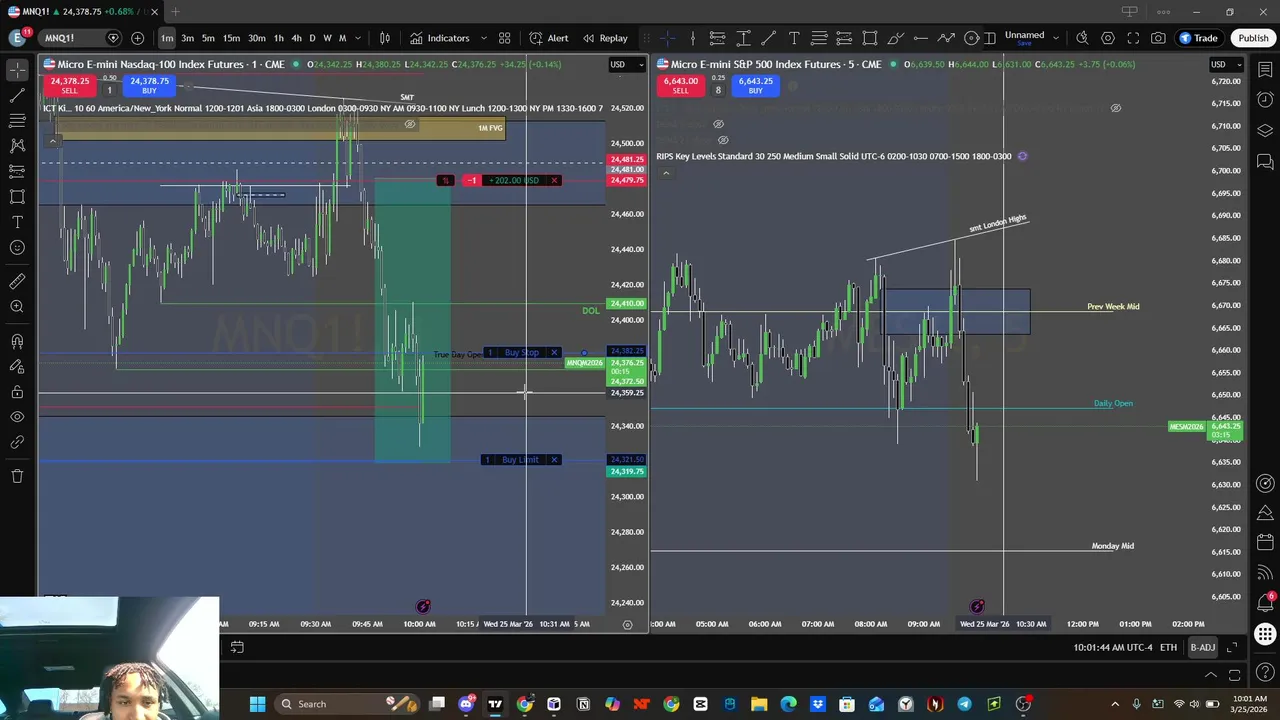Image resolution: width=1280 pixels, height=720 pixels.
Task: Select the text tool in left sidebar
Action: 17,222
